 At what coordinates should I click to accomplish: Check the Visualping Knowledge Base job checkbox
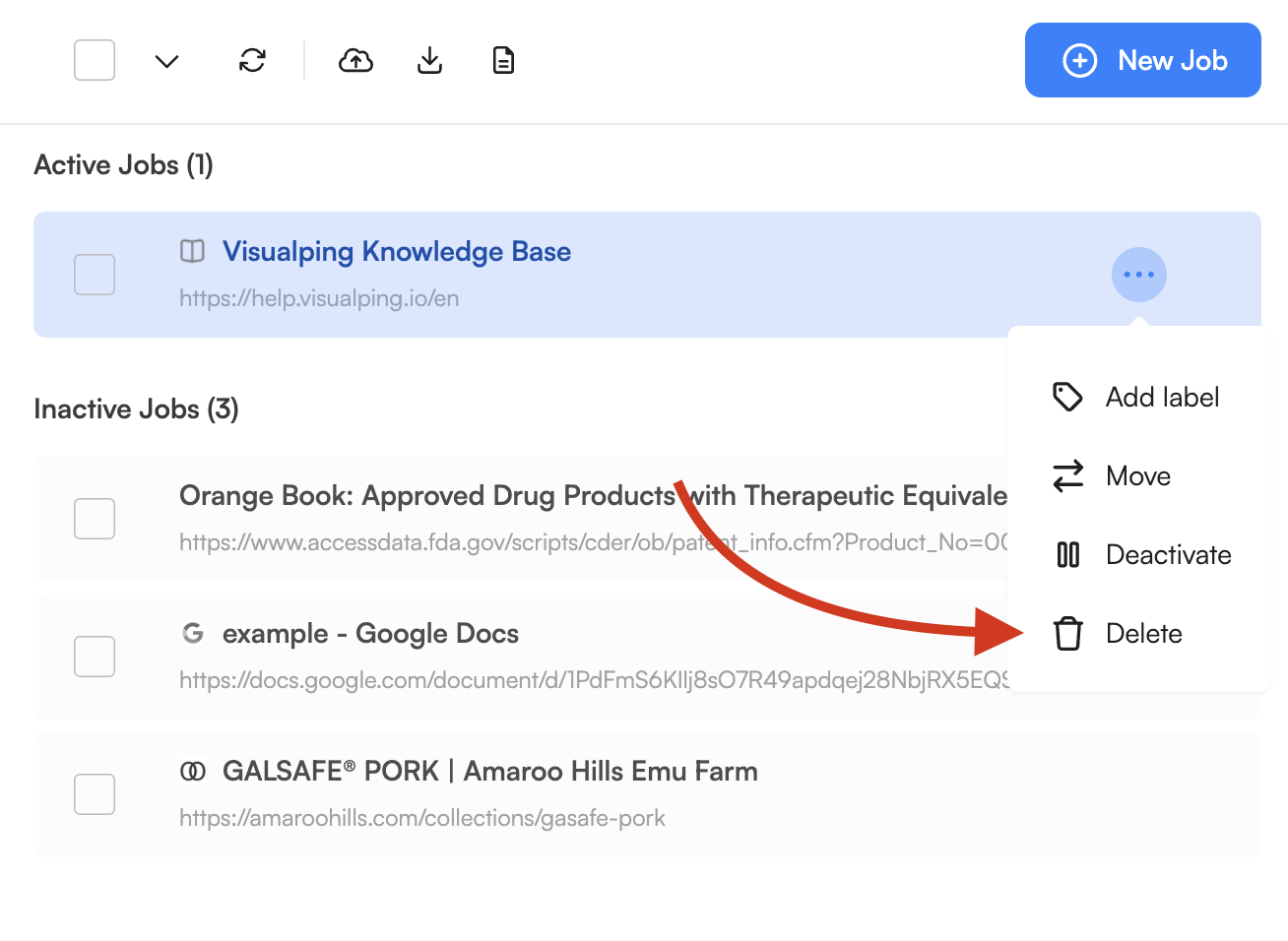coord(95,275)
